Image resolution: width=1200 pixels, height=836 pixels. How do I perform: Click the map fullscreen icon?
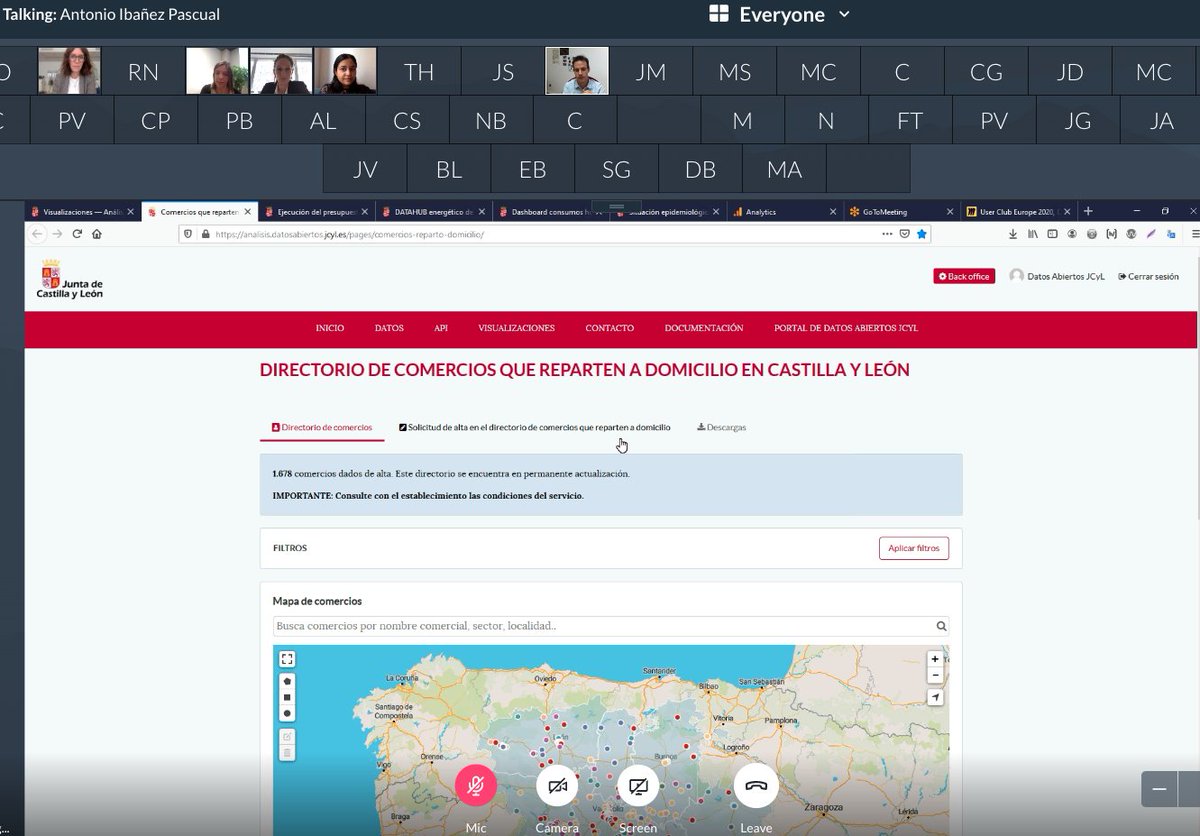coord(287,659)
